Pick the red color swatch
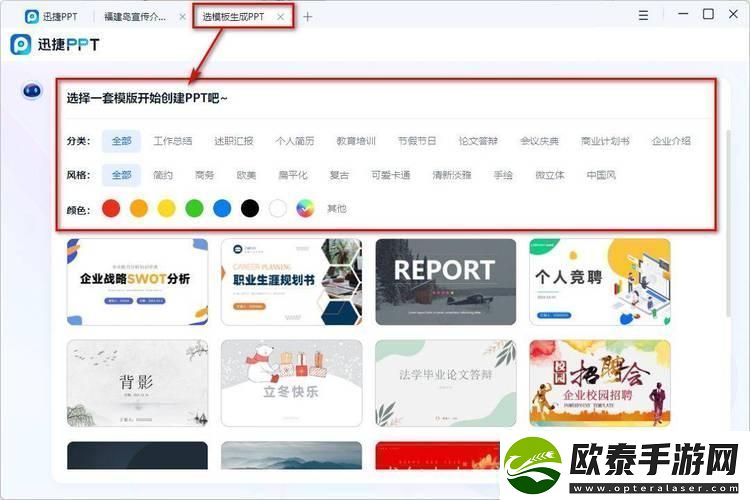Screen dimensions: 750x500 pos(111,209)
